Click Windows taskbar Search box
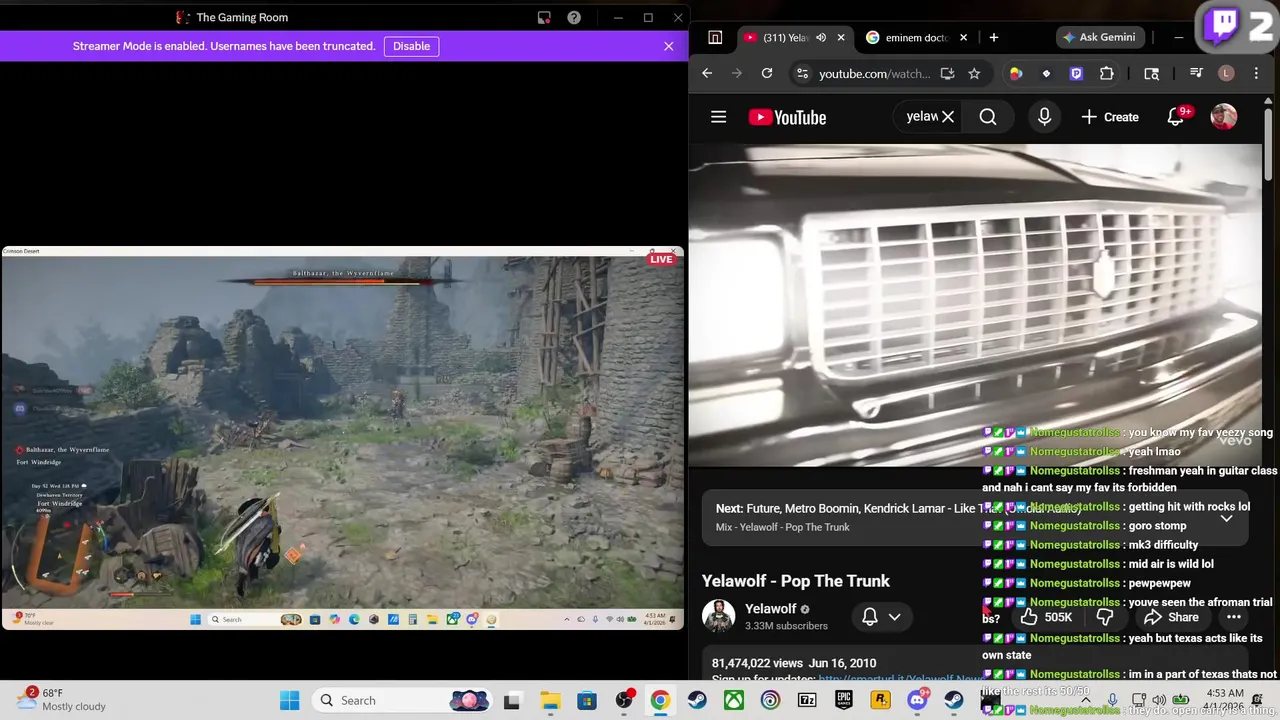The image size is (1280, 720). 402,700
